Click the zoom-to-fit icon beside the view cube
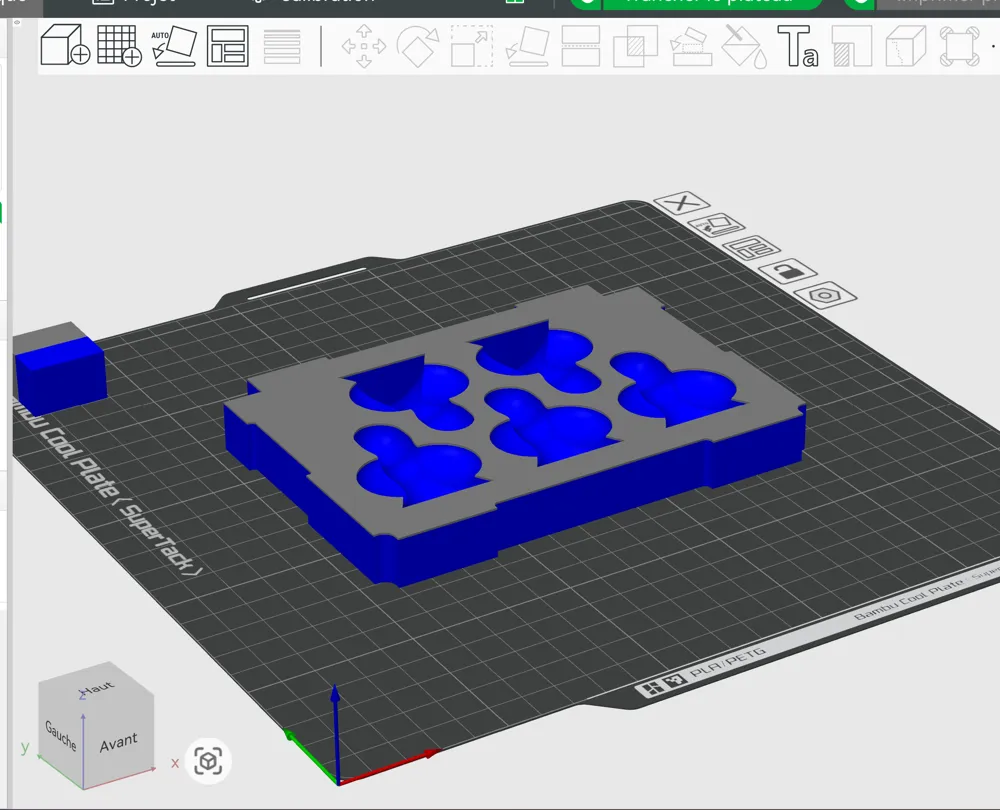Image resolution: width=1000 pixels, height=810 pixels. pyautogui.click(x=208, y=761)
